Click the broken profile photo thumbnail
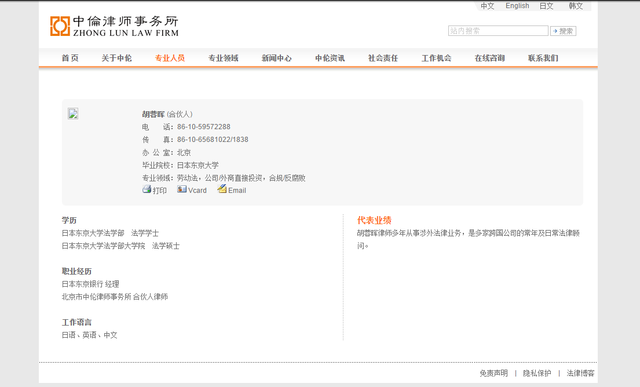This screenshot has height=387, width=640. 73,113
